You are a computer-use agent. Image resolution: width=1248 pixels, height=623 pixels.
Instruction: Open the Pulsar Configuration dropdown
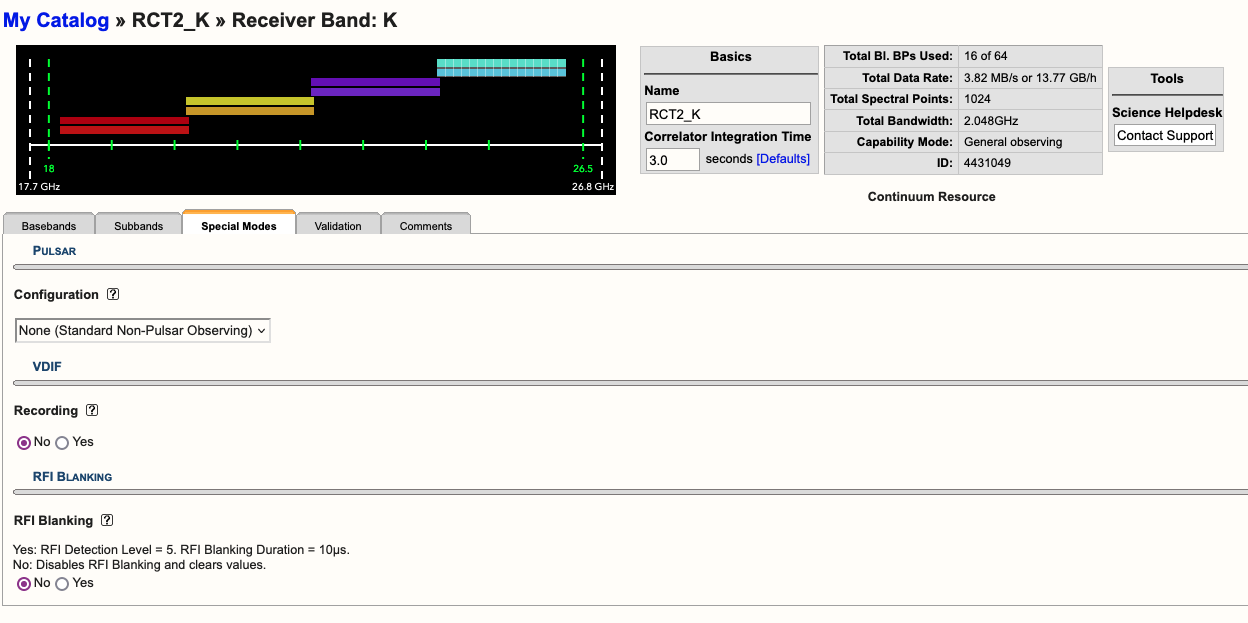click(x=143, y=330)
